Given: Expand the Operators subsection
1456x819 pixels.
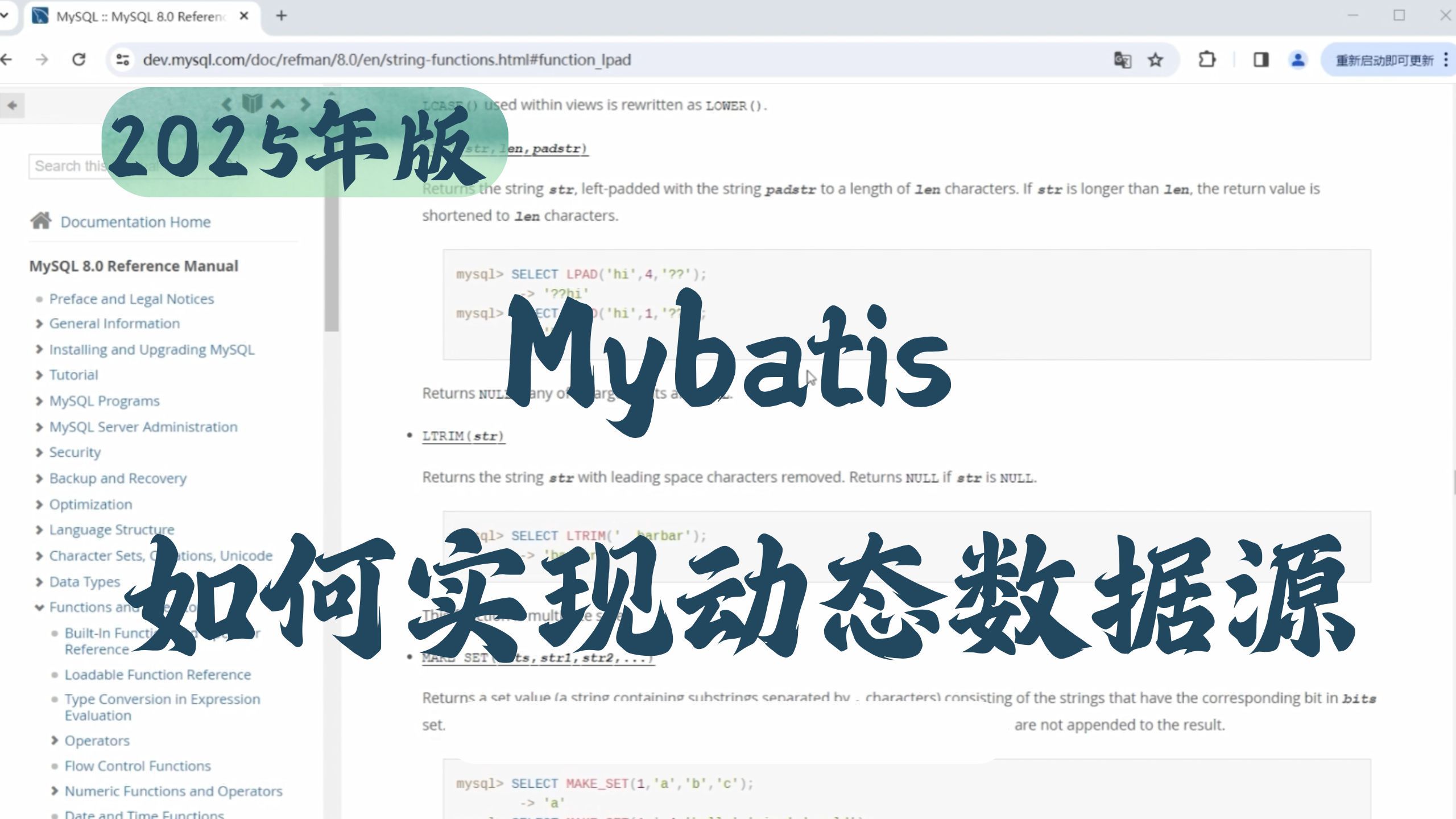Looking at the screenshot, I should coord(54,741).
